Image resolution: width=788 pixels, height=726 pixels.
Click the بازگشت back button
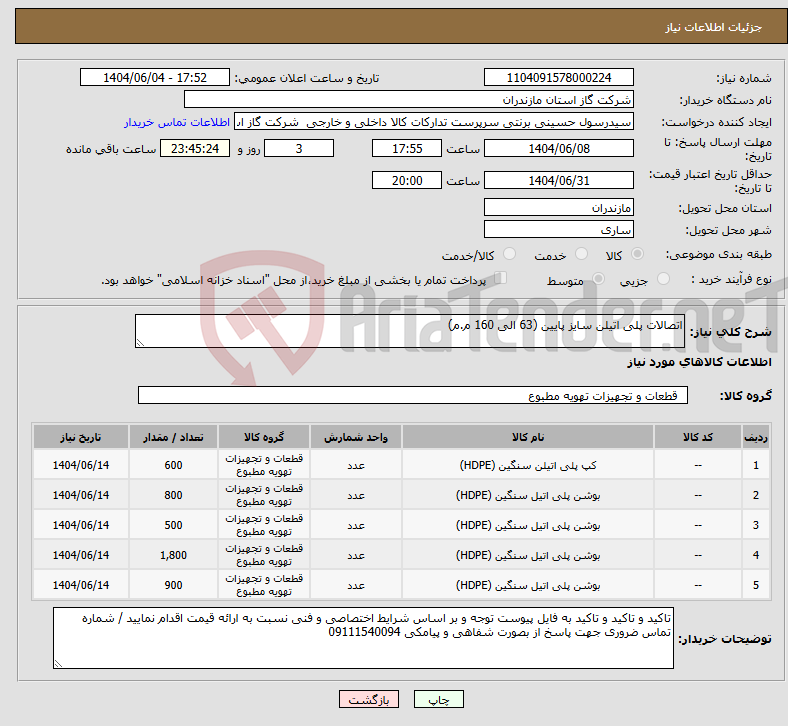369,699
